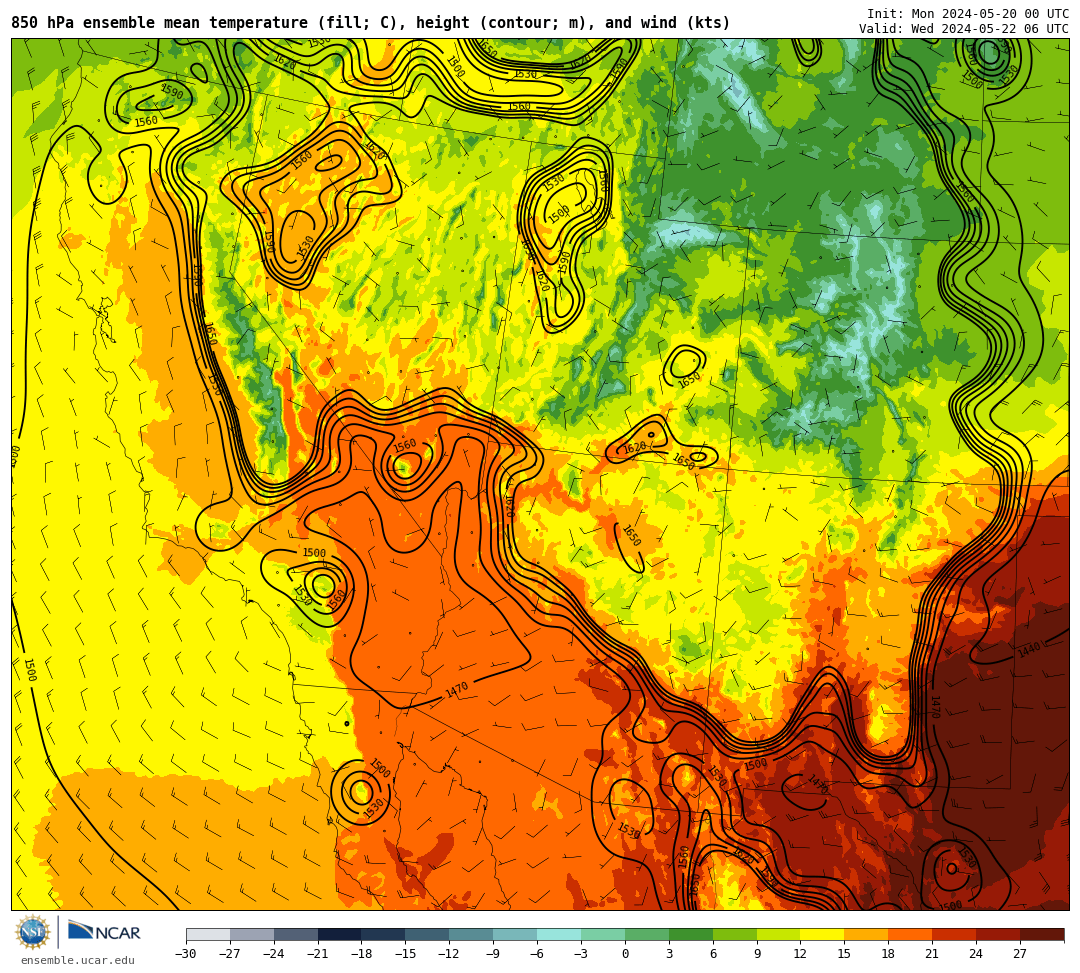Image resolution: width=1080 pixels, height=973 pixels.
Task: Pick the colorbar swatch between -24 and -21
Action: pyautogui.click(x=296, y=934)
